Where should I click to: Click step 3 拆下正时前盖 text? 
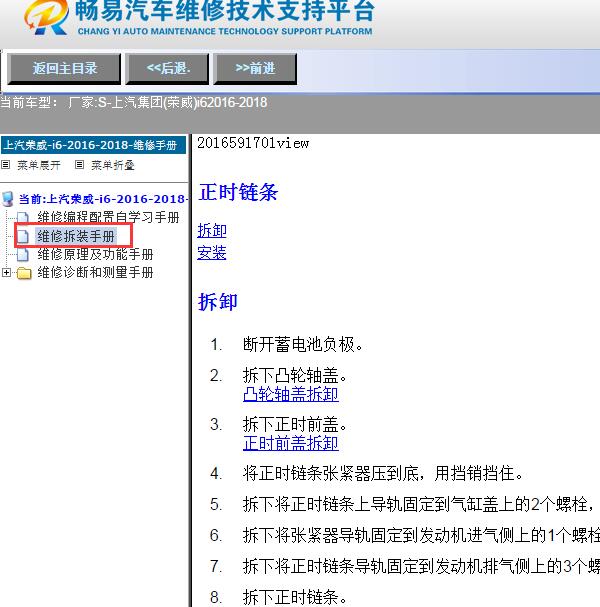tap(295, 424)
